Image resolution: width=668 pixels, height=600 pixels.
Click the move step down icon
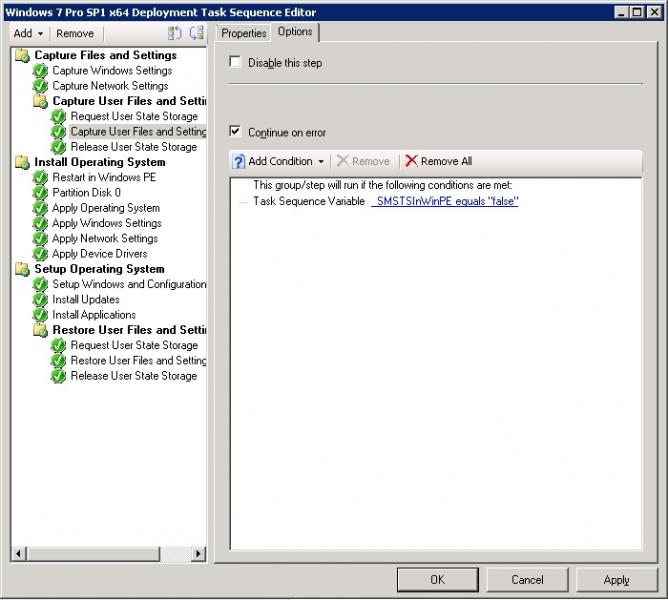pos(196,33)
